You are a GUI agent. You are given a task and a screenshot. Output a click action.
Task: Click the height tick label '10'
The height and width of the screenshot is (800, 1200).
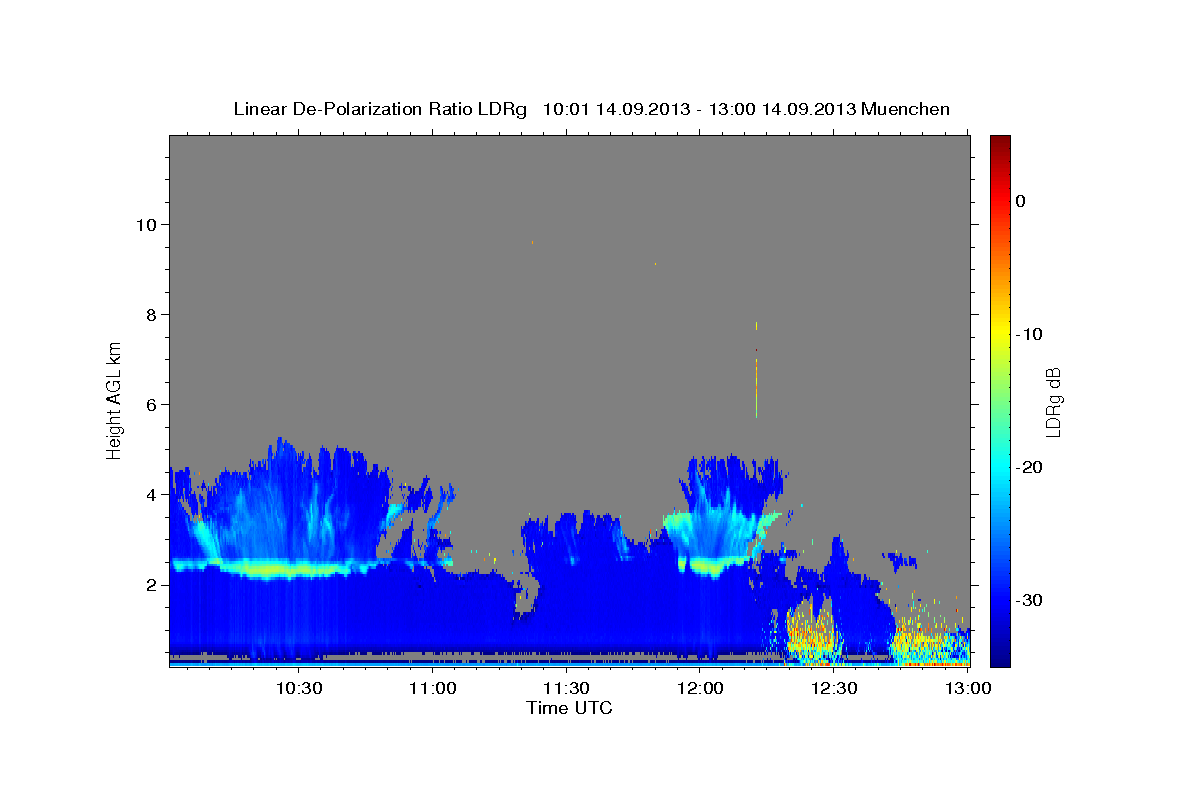click(147, 224)
